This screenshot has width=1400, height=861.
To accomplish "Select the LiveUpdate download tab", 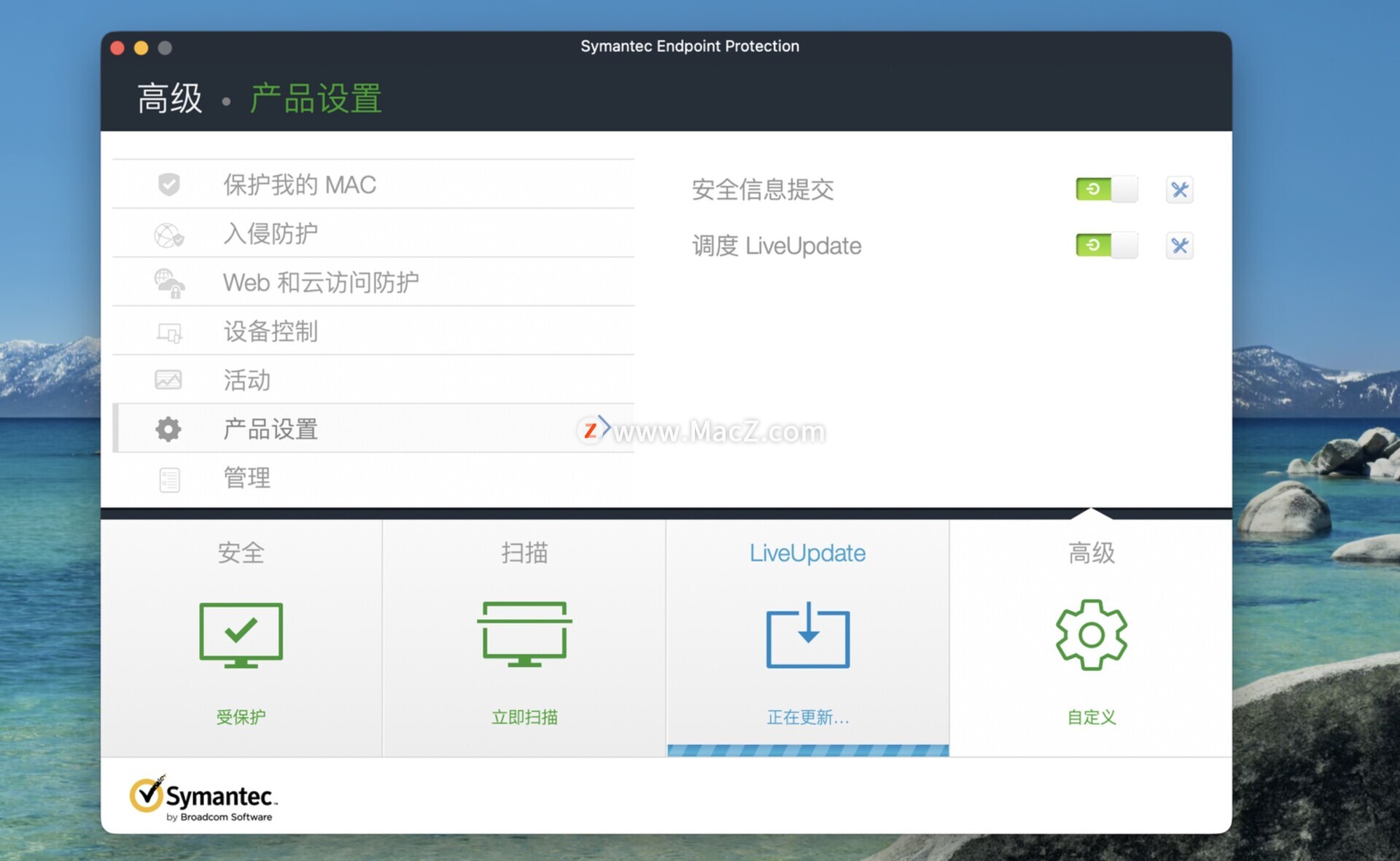I will tap(807, 634).
